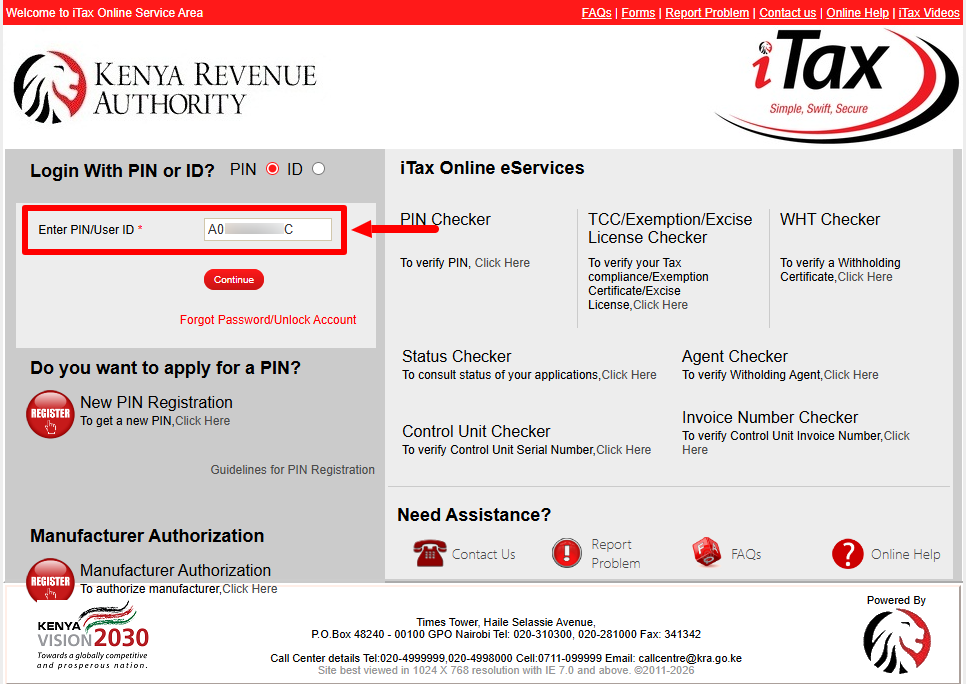Open Online Help link in top bar
Screen dimensions: 966x684
pyautogui.click(x=858, y=13)
